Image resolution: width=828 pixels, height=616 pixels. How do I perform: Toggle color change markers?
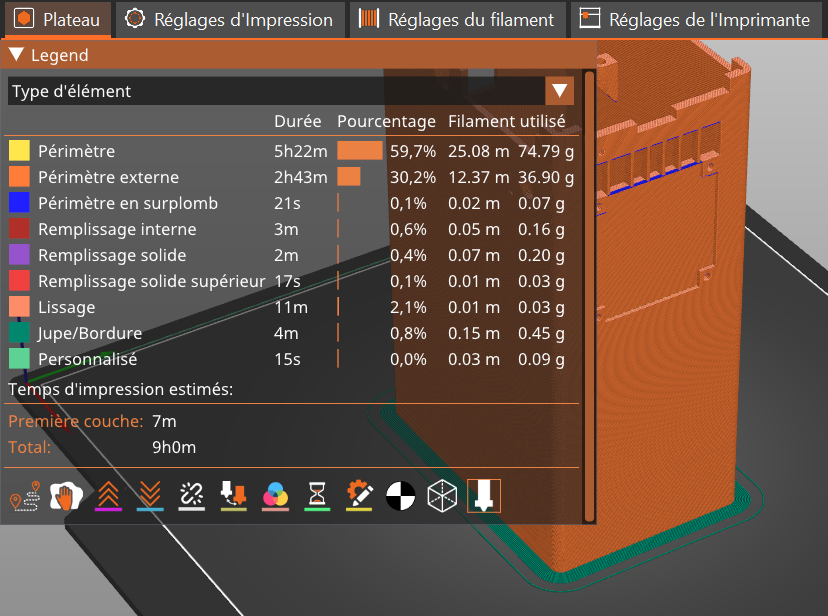click(x=275, y=496)
